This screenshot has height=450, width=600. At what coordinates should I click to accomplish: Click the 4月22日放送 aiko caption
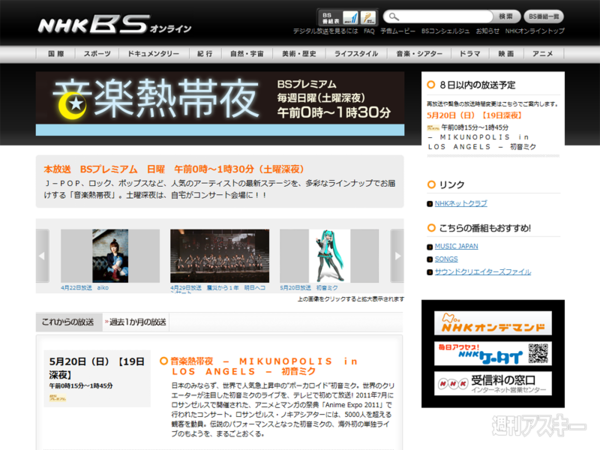[x=85, y=288]
